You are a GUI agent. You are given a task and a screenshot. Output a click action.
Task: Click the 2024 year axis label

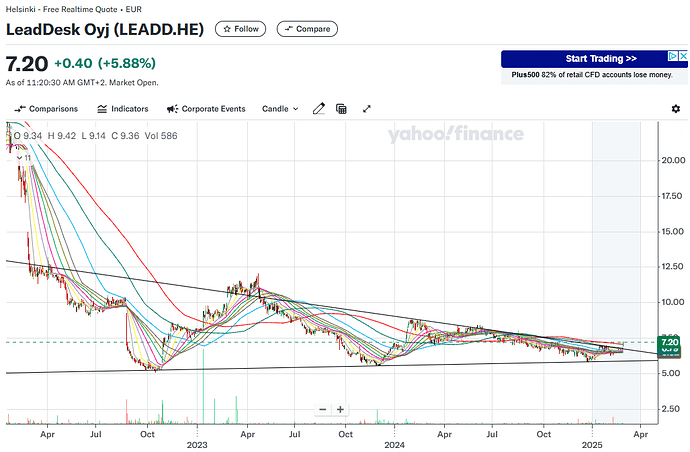coord(394,445)
